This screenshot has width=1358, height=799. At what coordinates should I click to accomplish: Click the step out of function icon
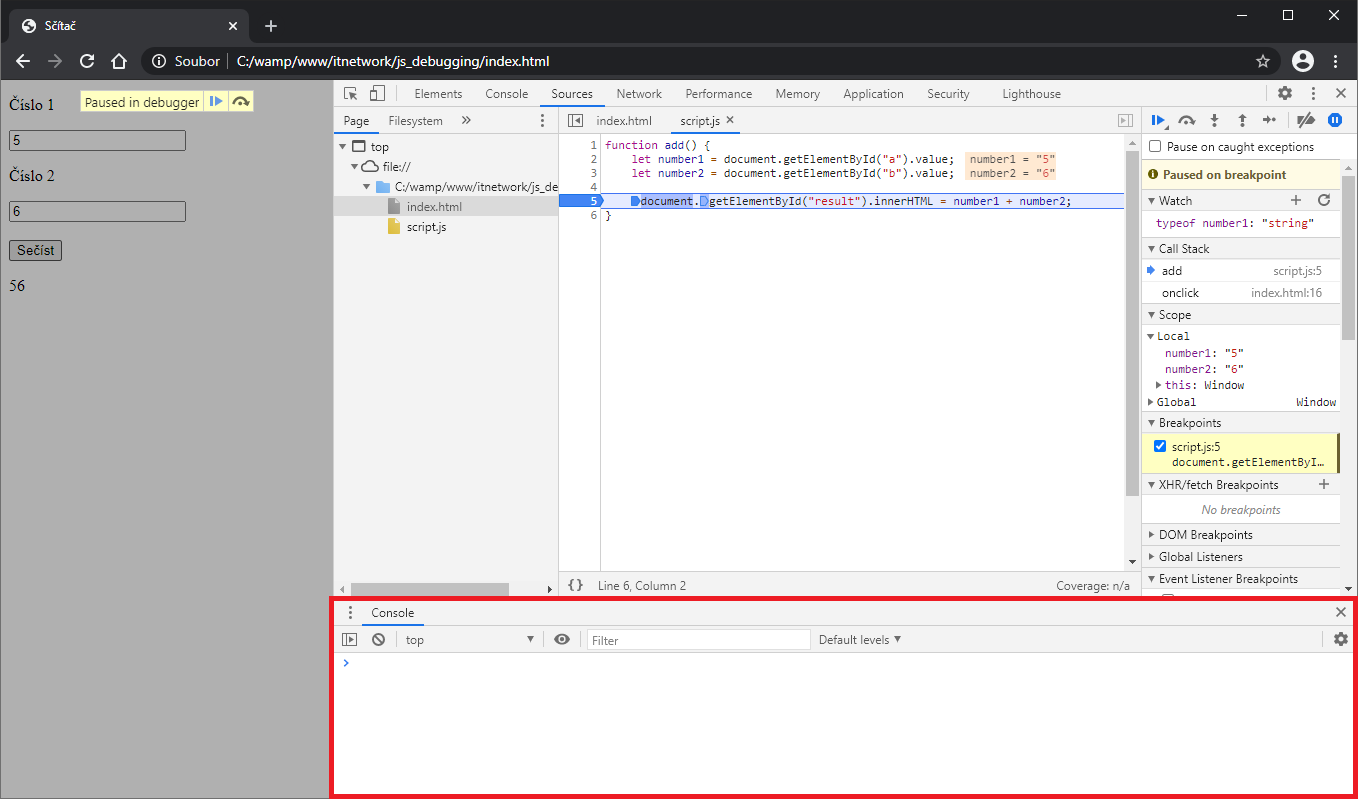[x=1242, y=120]
